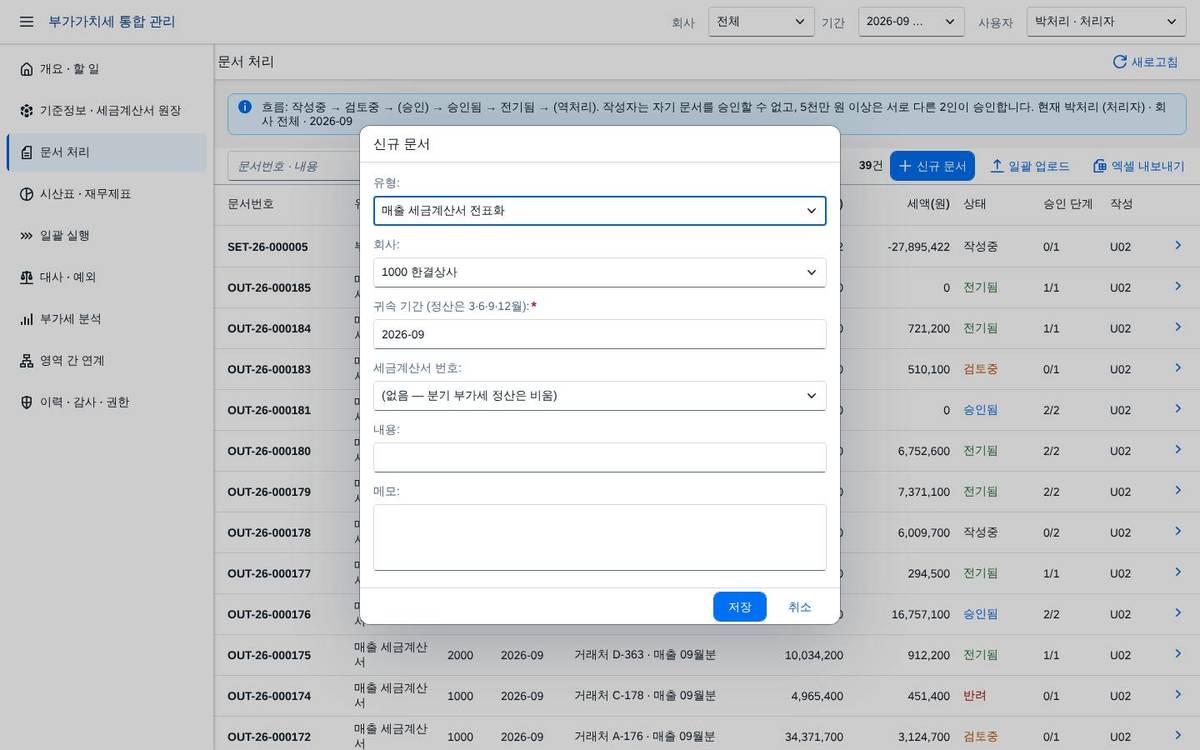Screen dimensions: 1200x750
Task: Expand the 세금계산서 번호 dropdown
Action: click(600, 395)
